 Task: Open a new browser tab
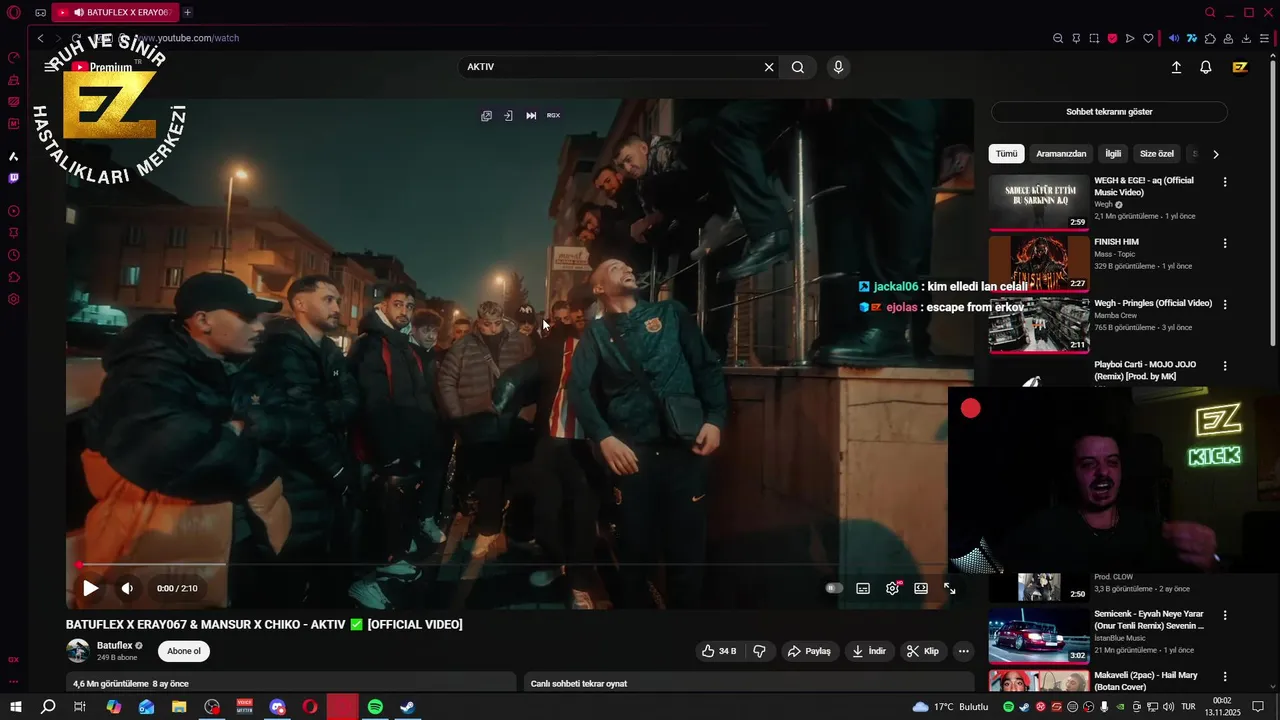tap(187, 12)
